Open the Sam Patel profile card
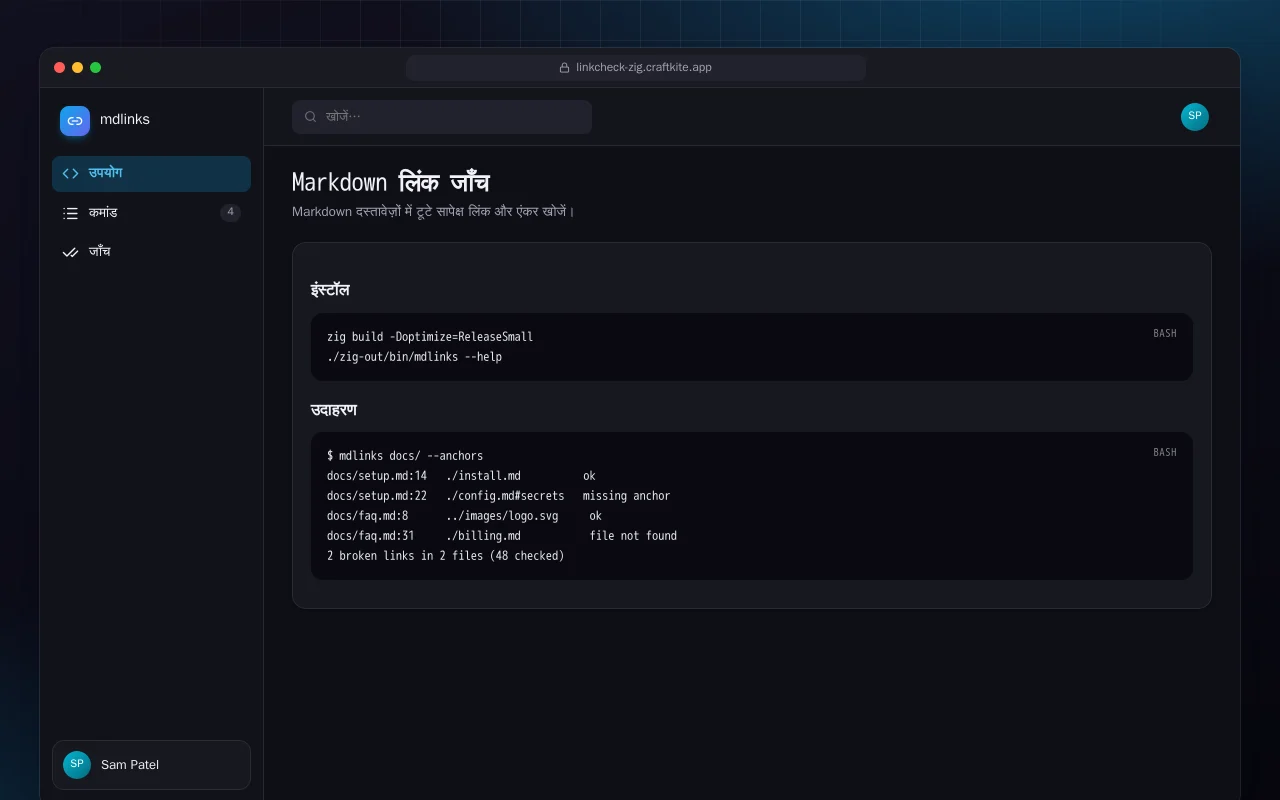This screenshot has width=1280, height=800. [151, 765]
